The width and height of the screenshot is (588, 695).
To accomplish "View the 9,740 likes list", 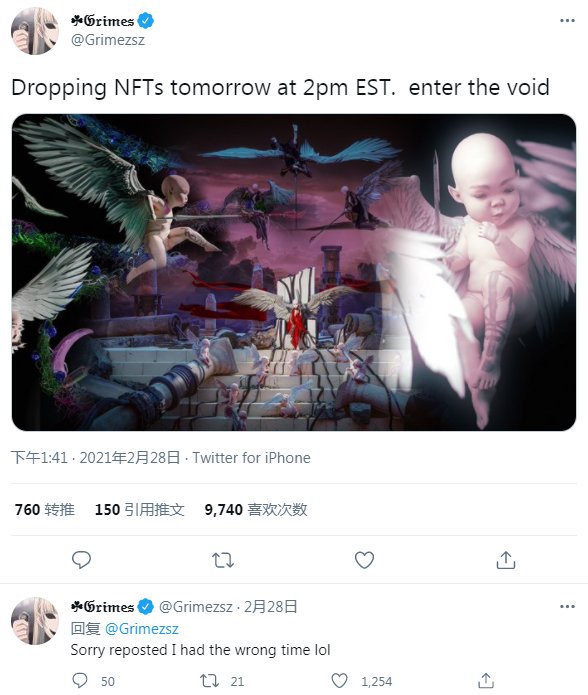I will (x=256, y=510).
